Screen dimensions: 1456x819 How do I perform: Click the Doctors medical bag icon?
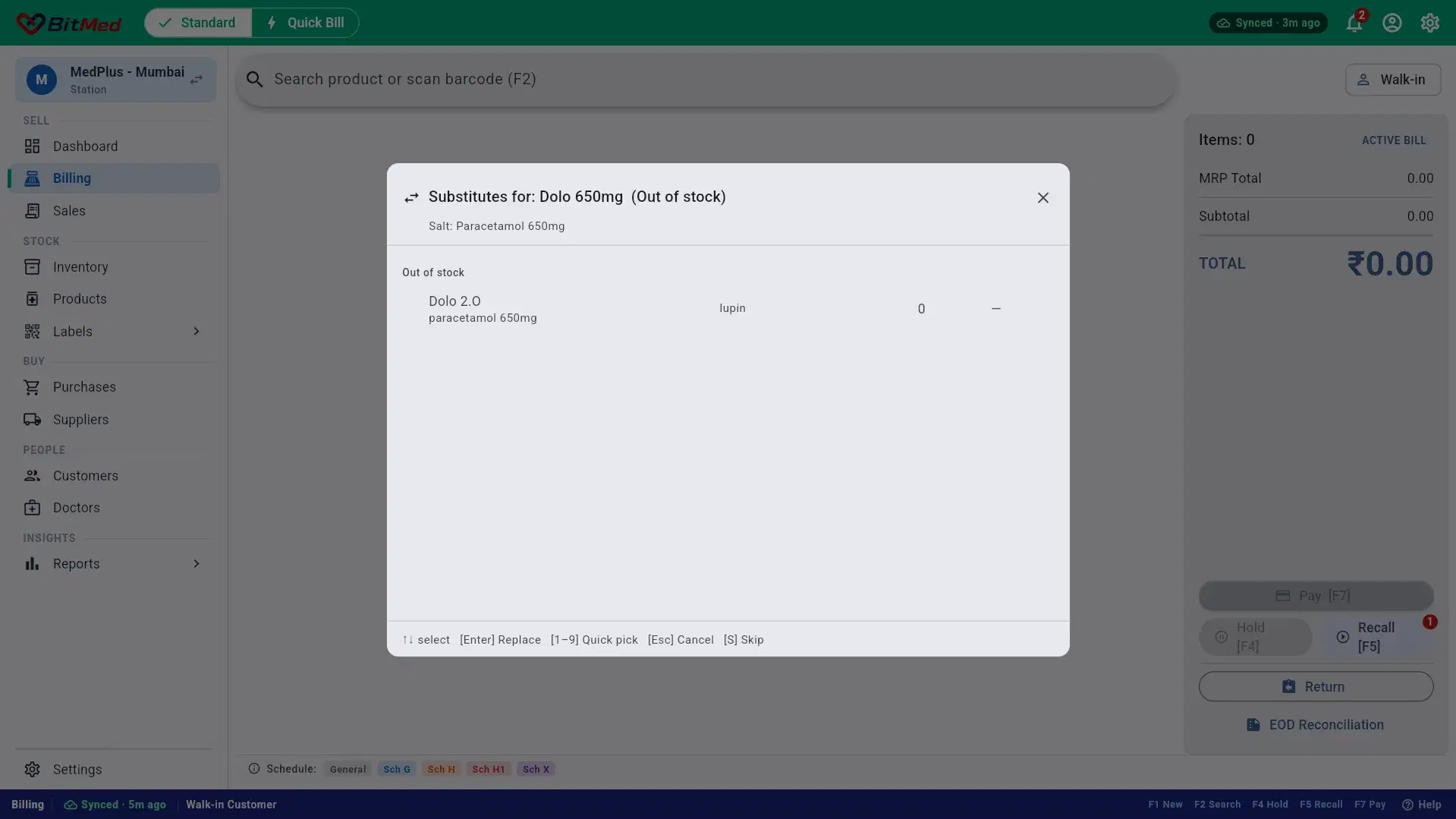tap(32, 508)
